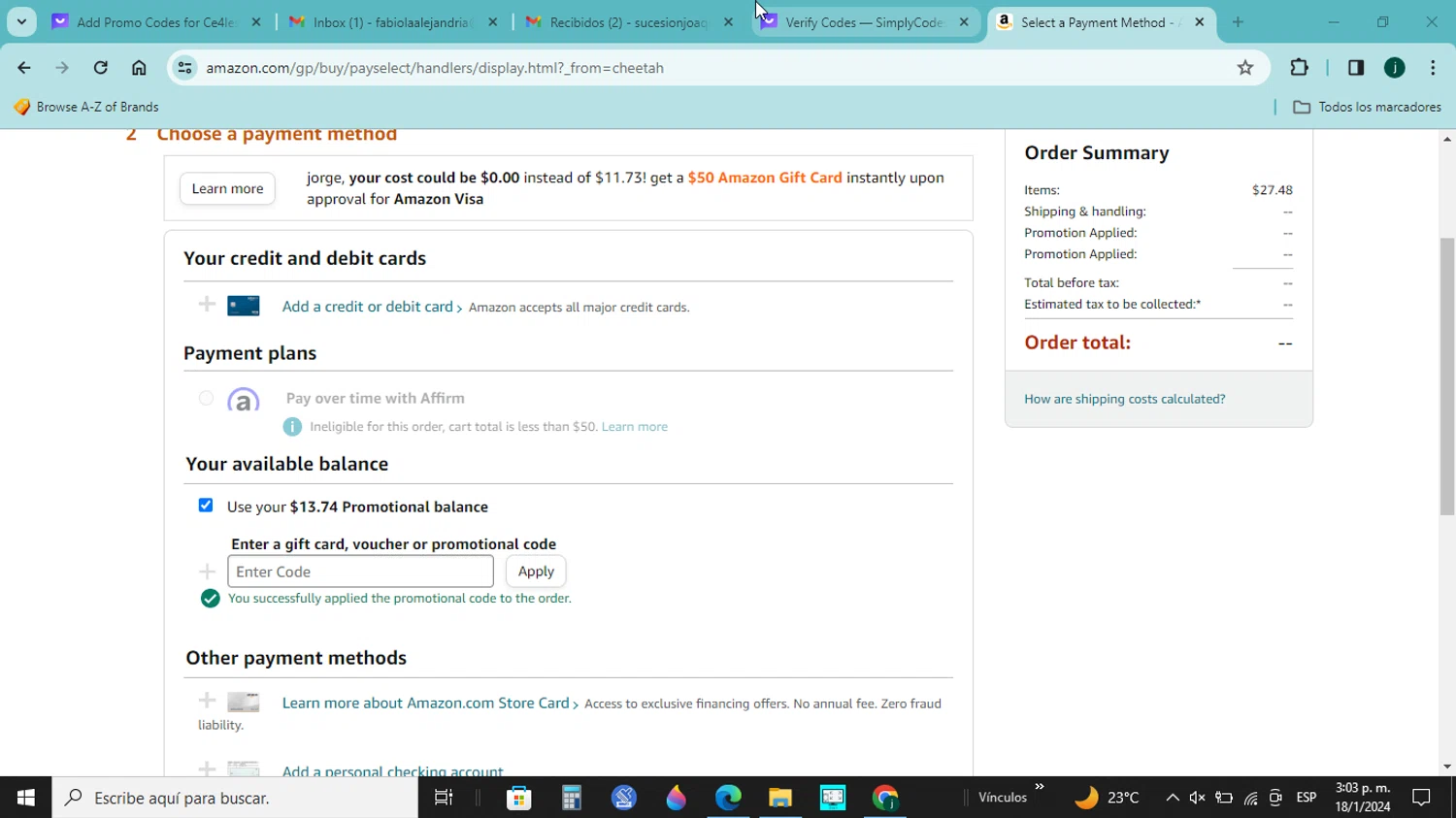1456x818 pixels.
Task: Open Microsoft Edge from the taskbar
Action: pyautogui.click(x=728, y=798)
